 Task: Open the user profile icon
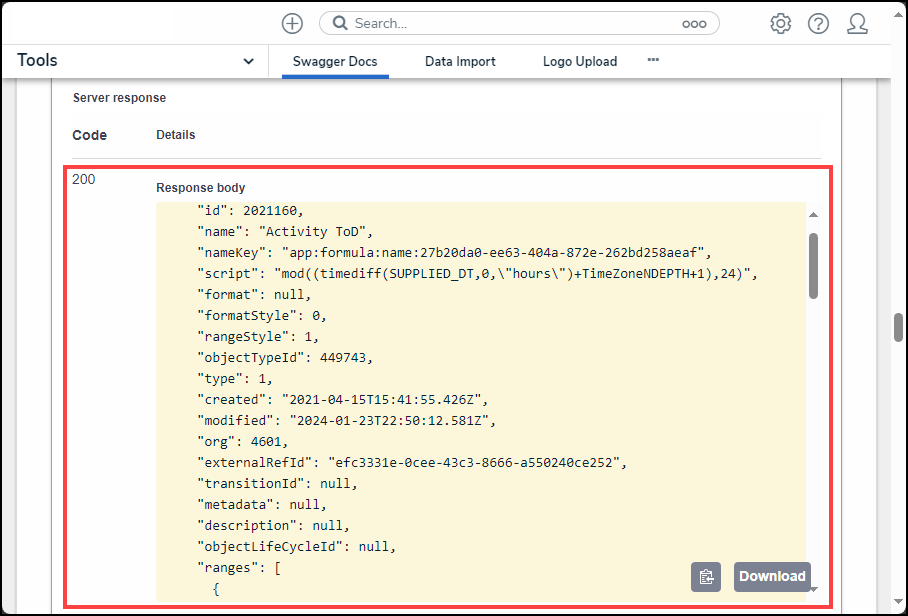(x=857, y=23)
